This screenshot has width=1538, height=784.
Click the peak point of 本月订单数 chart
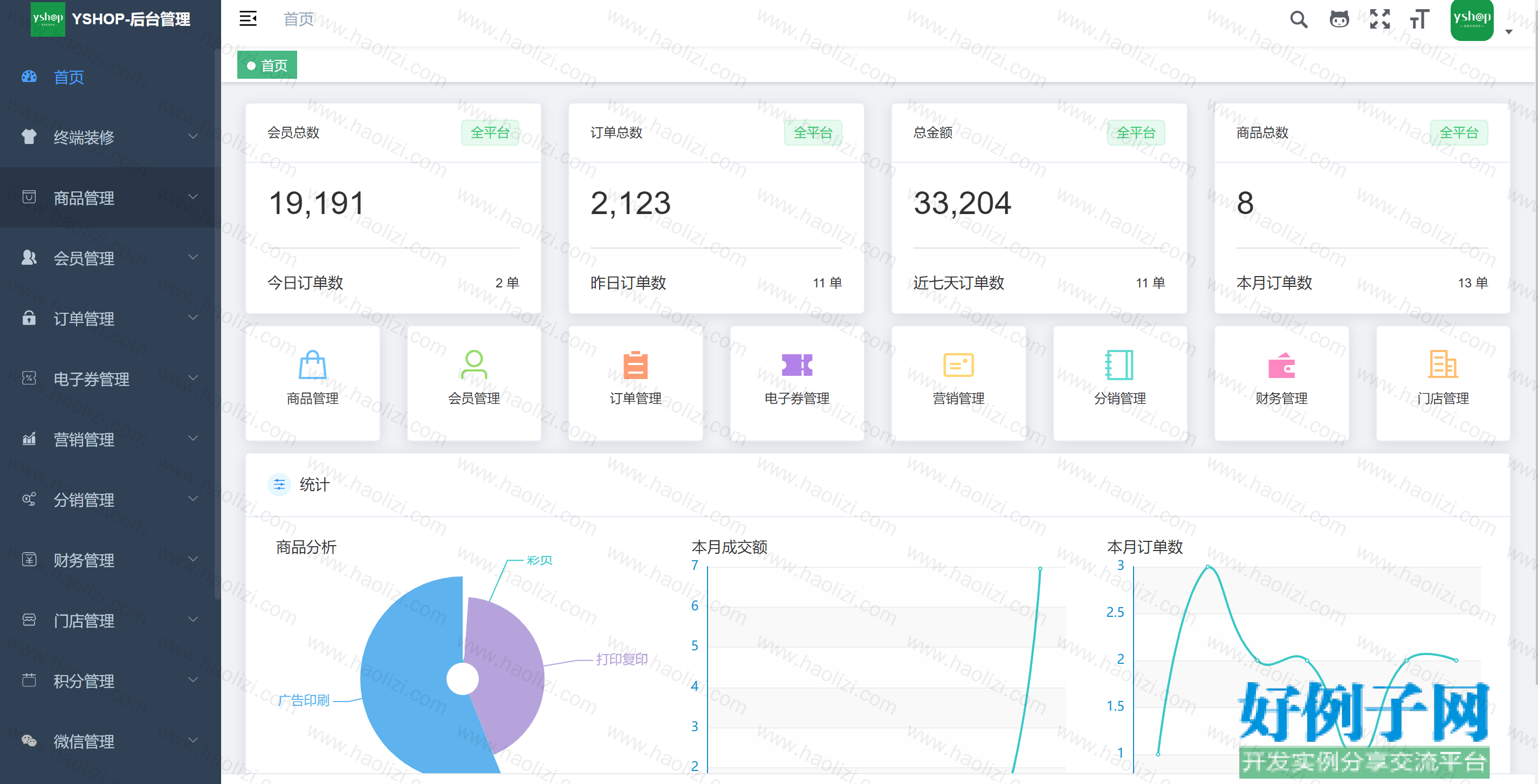pos(1208,566)
